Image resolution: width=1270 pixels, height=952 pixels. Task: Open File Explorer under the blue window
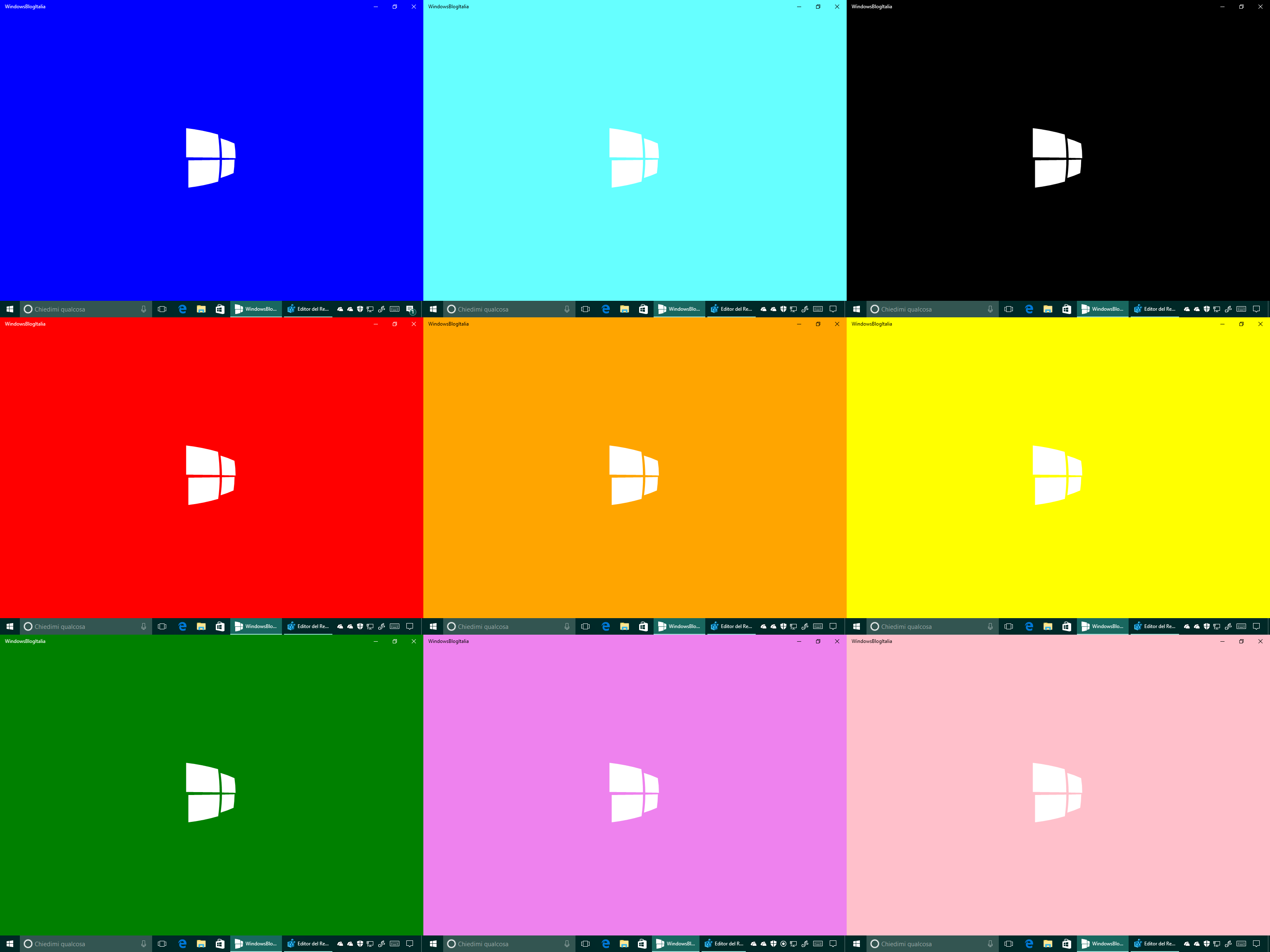pos(201,309)
